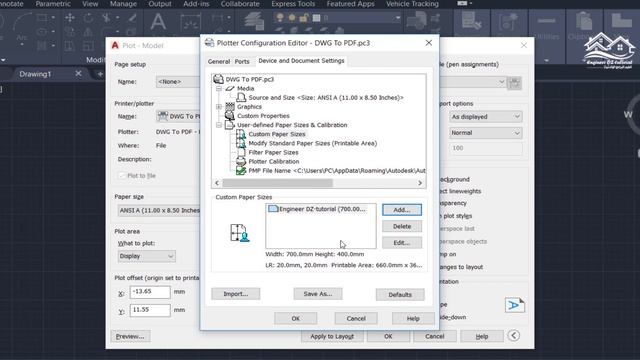640x360 pixels.
Task: Open the Clipboard paste icon in the ribbon
Action: (584, 20)
